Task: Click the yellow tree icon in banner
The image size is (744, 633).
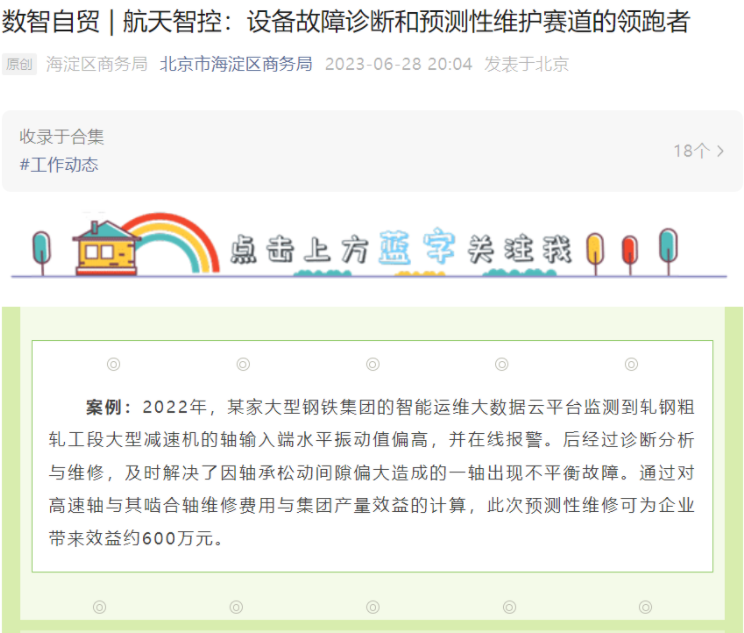Action: pos(595,253)
